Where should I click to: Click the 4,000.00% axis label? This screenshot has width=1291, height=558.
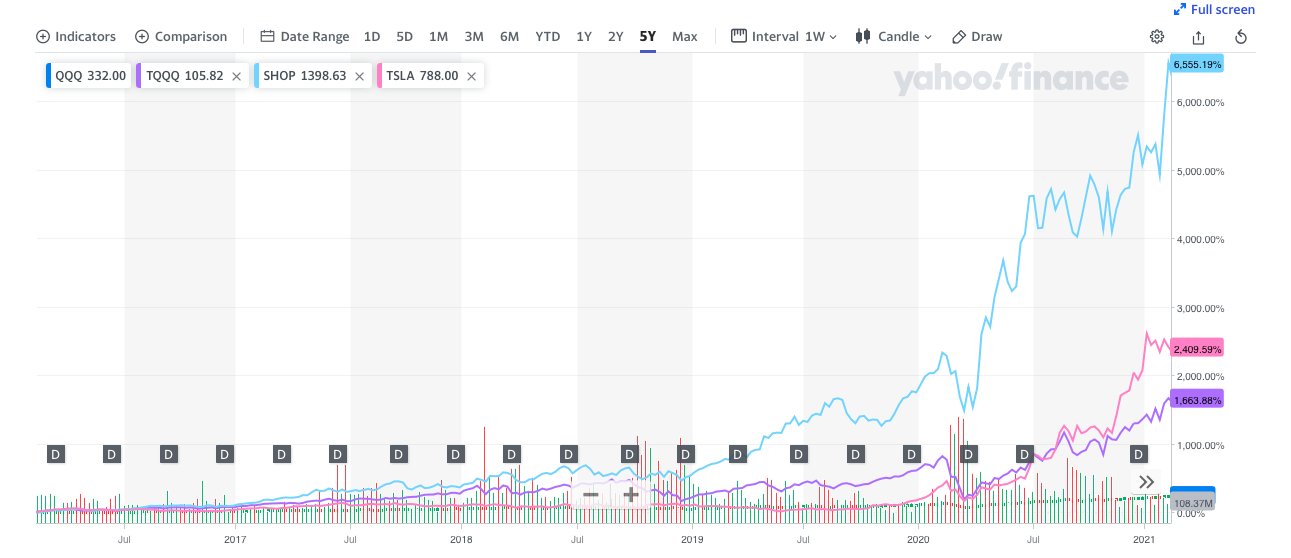pyautogui.click(x=1200, y=239)
